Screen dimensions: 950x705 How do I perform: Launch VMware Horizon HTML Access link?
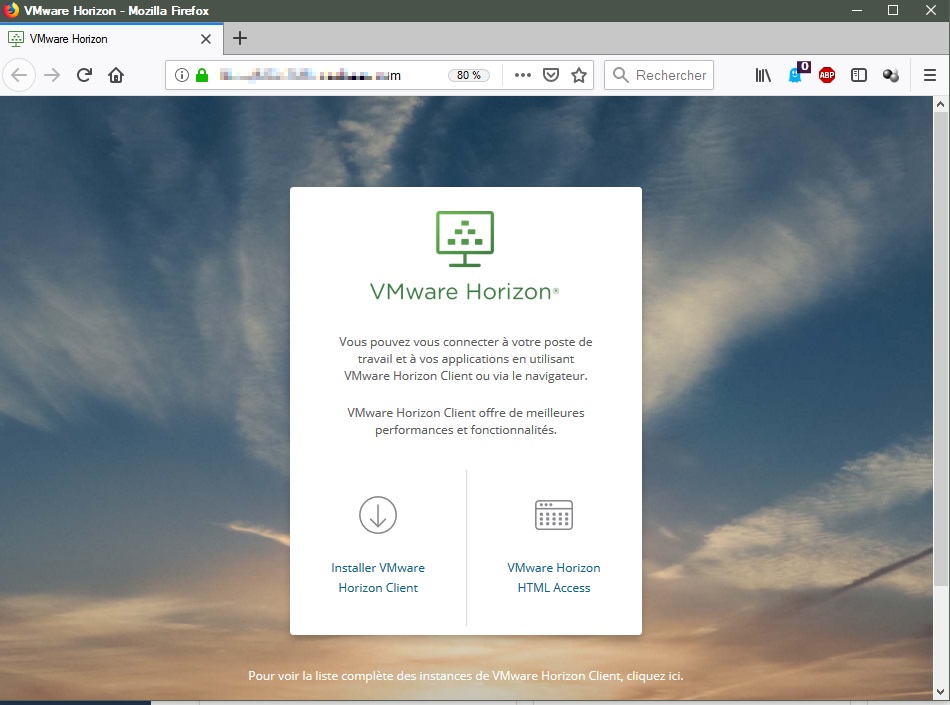coord(554,578)
